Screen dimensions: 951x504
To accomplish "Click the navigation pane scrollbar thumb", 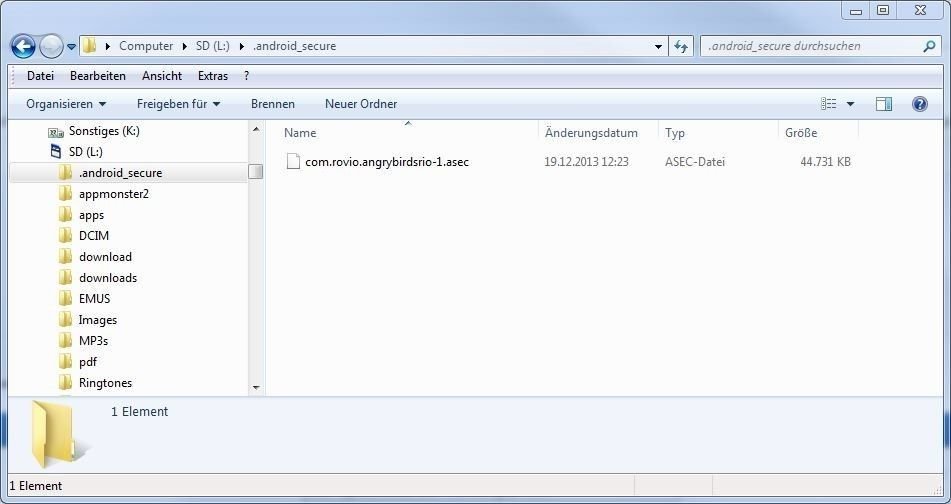I will tap(256, 172).
